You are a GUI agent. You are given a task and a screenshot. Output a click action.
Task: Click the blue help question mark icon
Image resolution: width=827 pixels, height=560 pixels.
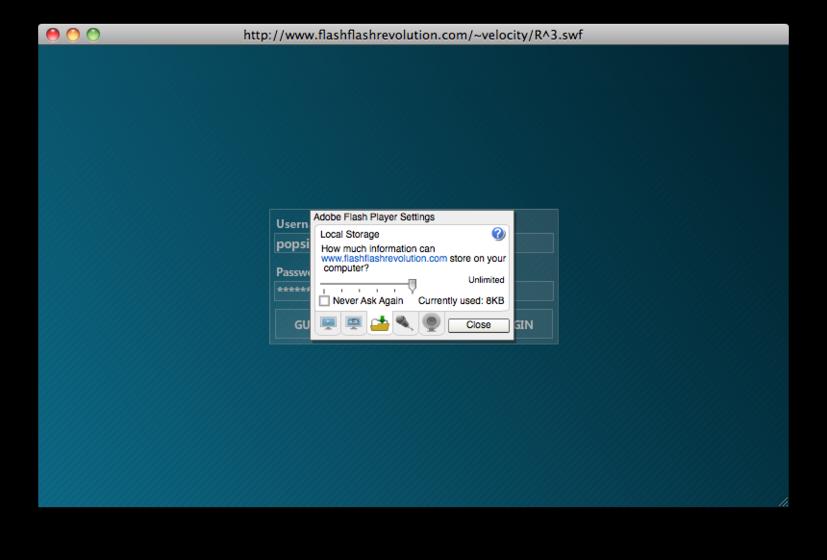tap(498, 234)
